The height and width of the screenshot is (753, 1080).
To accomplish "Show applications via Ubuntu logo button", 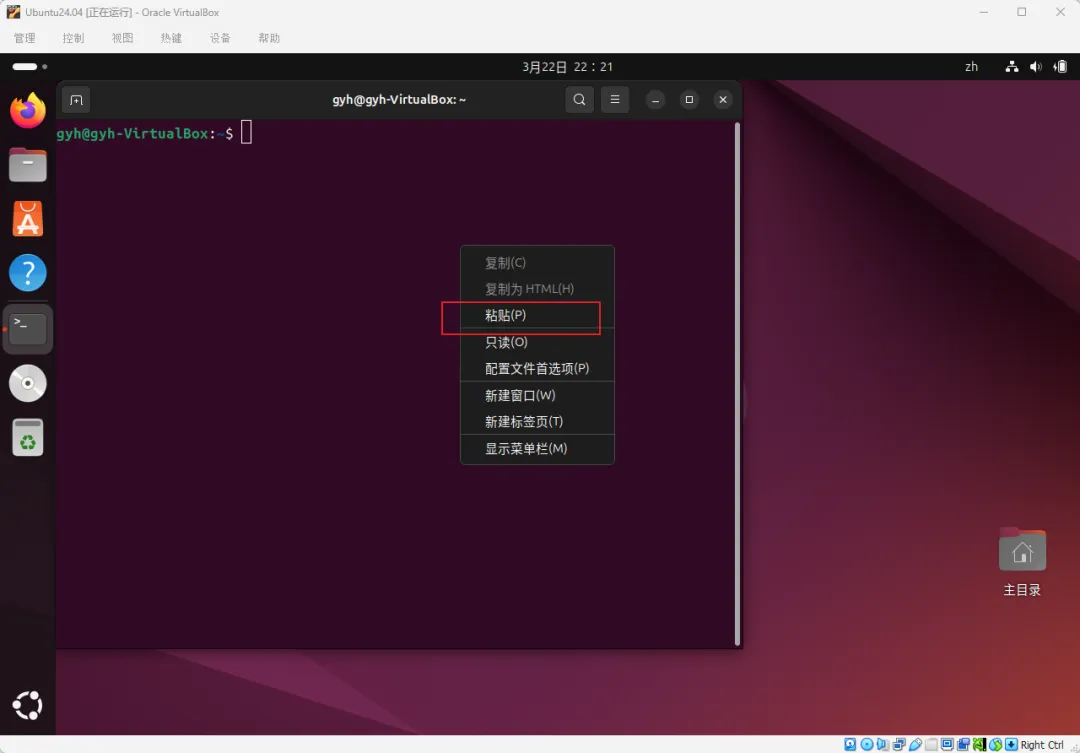I will click(28, 705).
